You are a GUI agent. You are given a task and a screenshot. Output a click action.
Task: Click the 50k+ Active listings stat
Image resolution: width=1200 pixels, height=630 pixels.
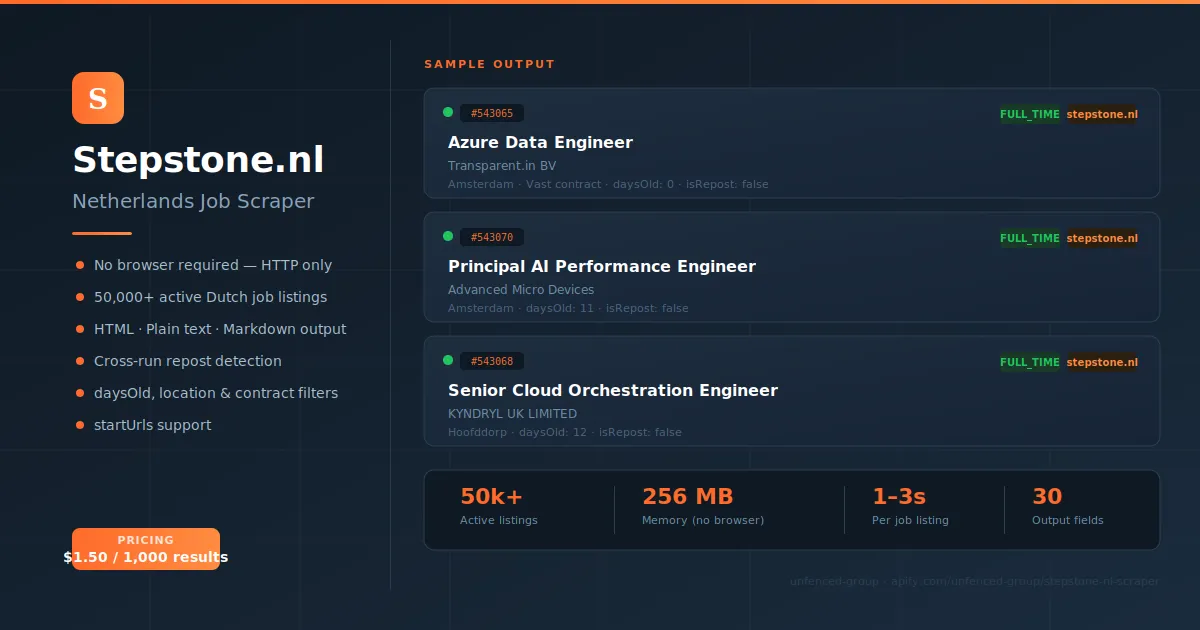coord(498,506)
